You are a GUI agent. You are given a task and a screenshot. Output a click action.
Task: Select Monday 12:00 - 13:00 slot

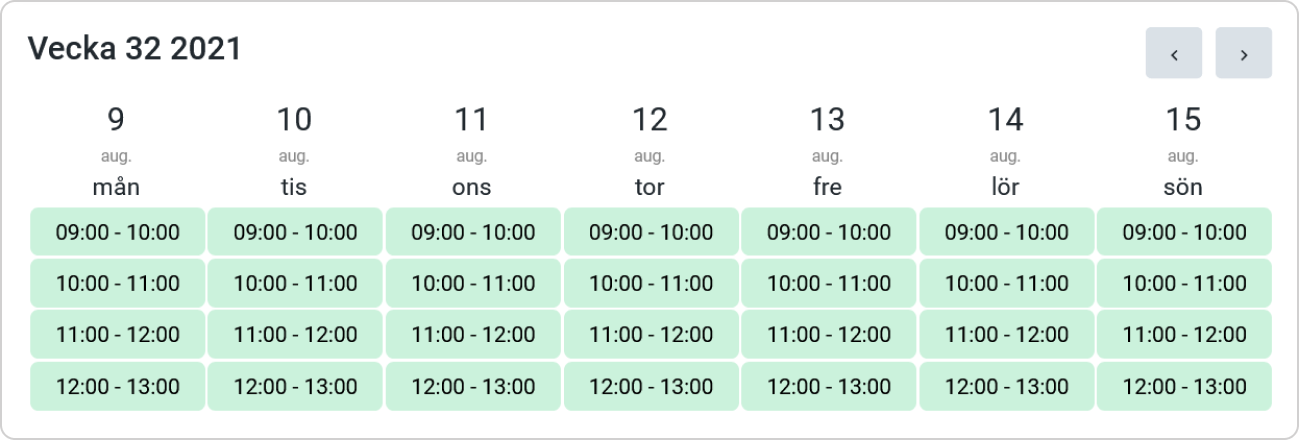117,386
